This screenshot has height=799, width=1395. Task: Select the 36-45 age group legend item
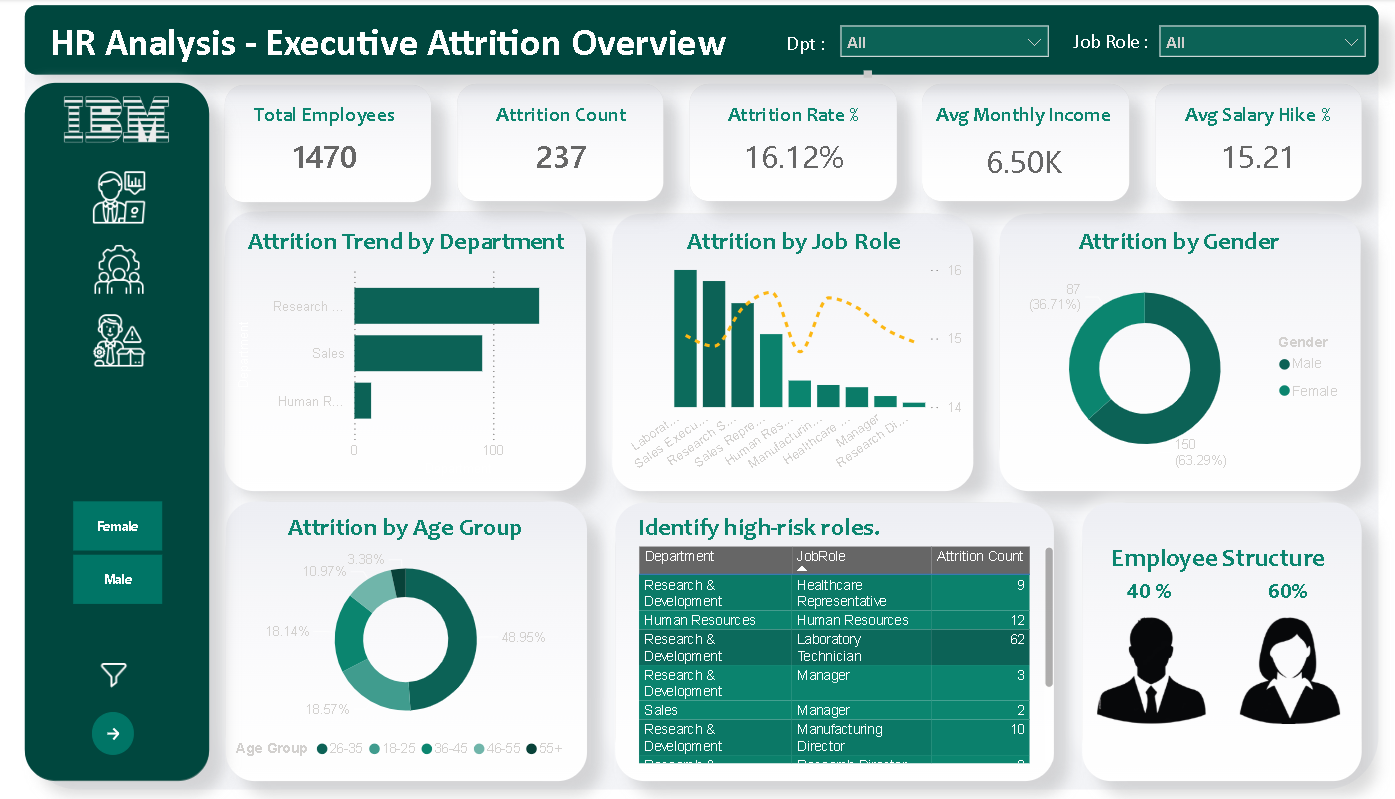(446, 748)
